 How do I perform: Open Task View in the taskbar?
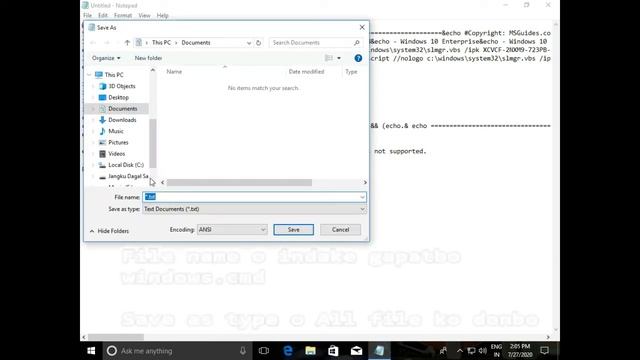(264, 351)
